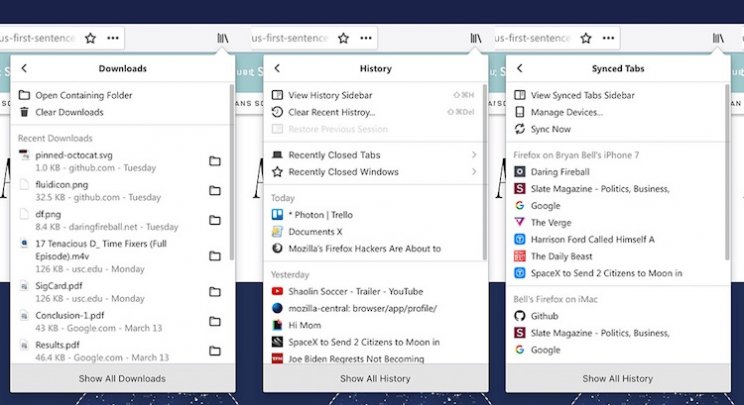The height and width of the screenshot is (405, 744).
Task: Click Show All History in Synced Tabs panel
Action: [x=618, y=378]
